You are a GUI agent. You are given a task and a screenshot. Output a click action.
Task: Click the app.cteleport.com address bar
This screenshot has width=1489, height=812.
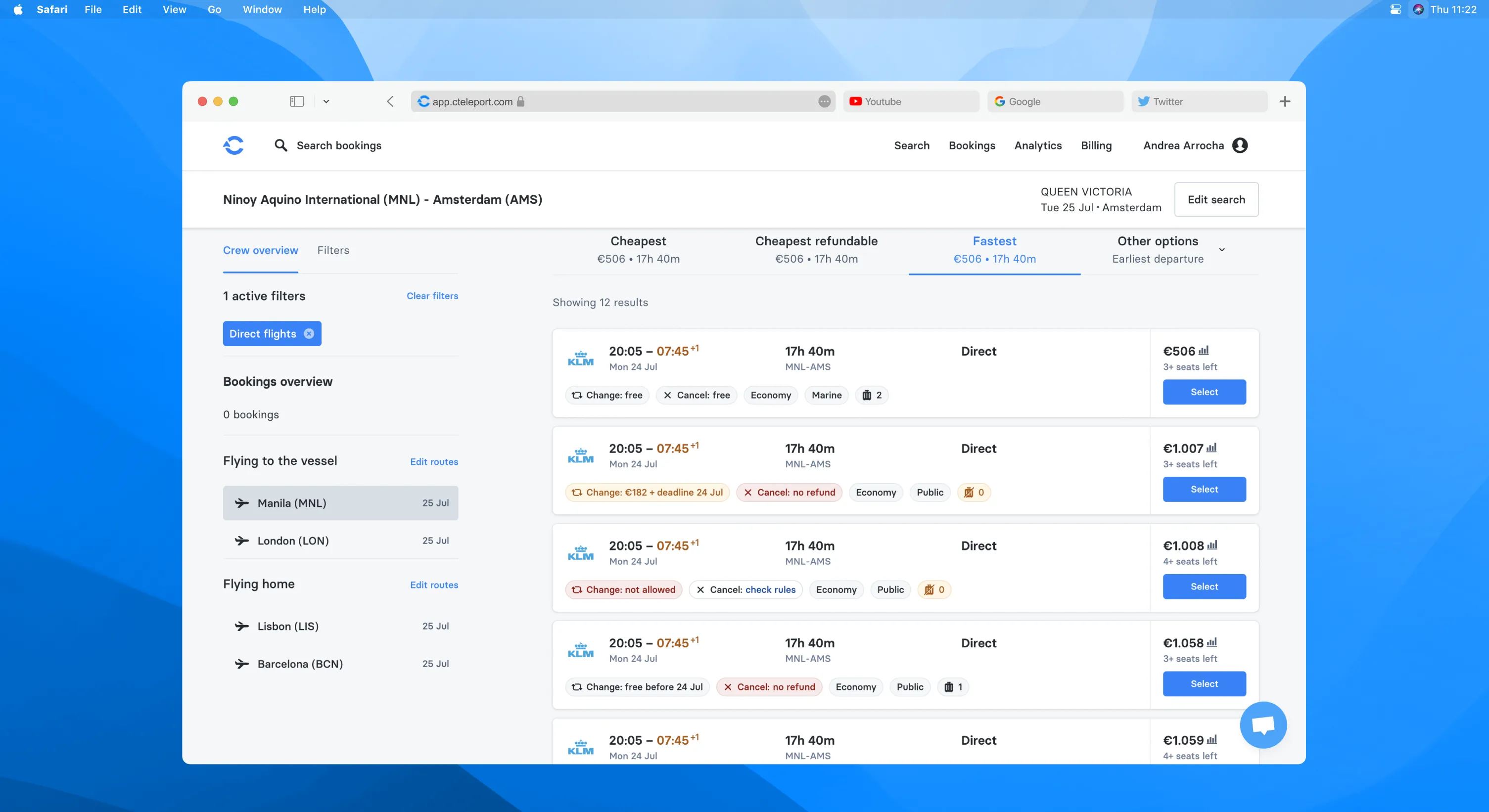[x=622, y=102]
